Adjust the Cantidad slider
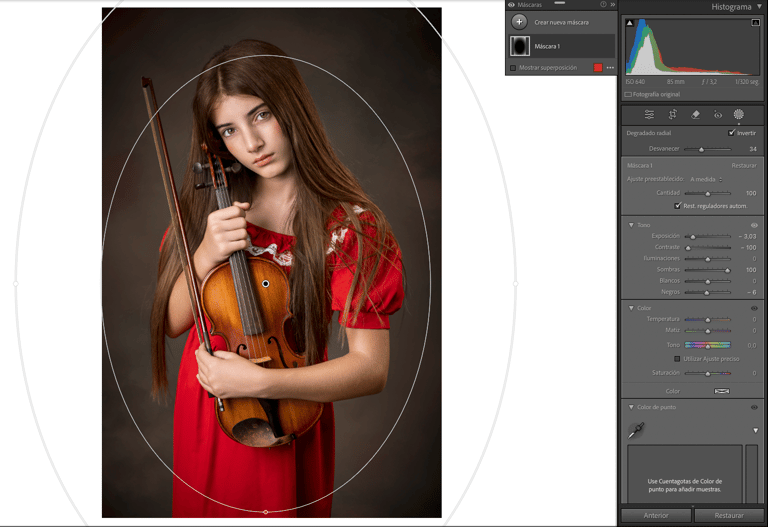768x527 pixels. click(x=707, y=193)
